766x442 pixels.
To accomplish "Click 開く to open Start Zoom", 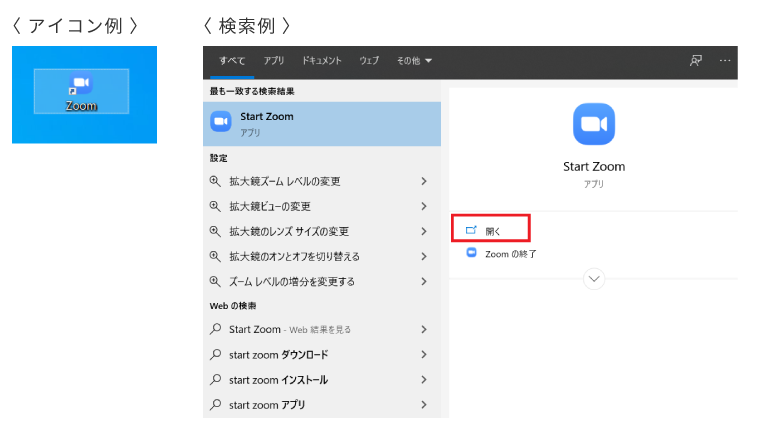I will [490, 228].
